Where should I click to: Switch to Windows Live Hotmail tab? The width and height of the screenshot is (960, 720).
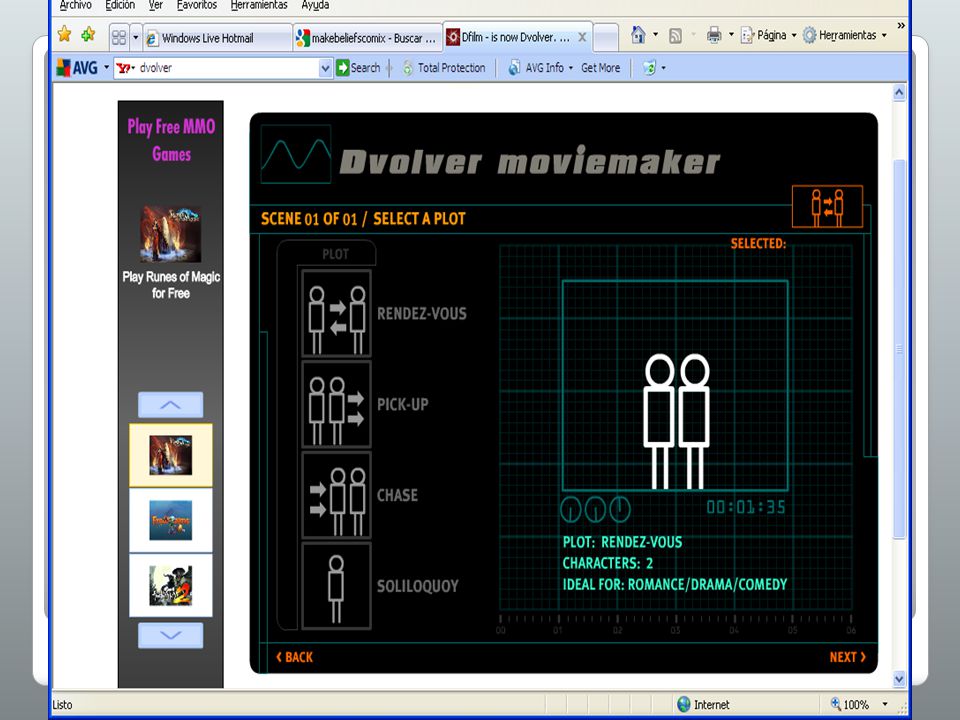point(217,38)
